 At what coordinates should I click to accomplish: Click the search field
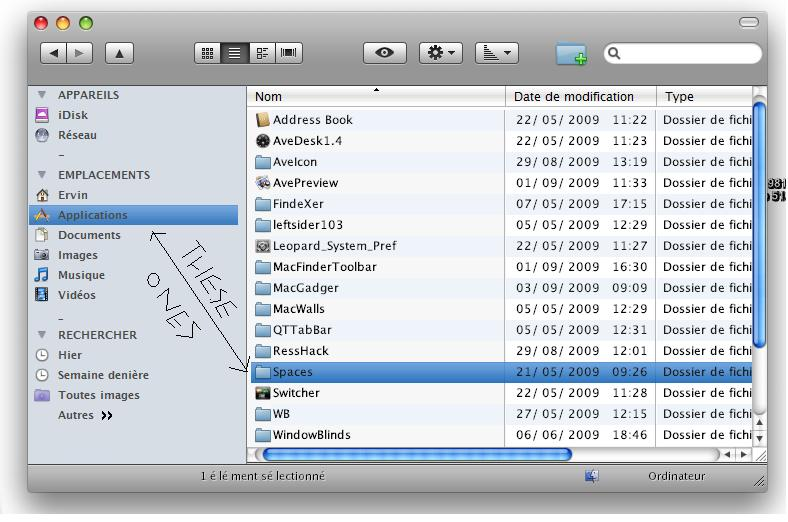(682, 53)
